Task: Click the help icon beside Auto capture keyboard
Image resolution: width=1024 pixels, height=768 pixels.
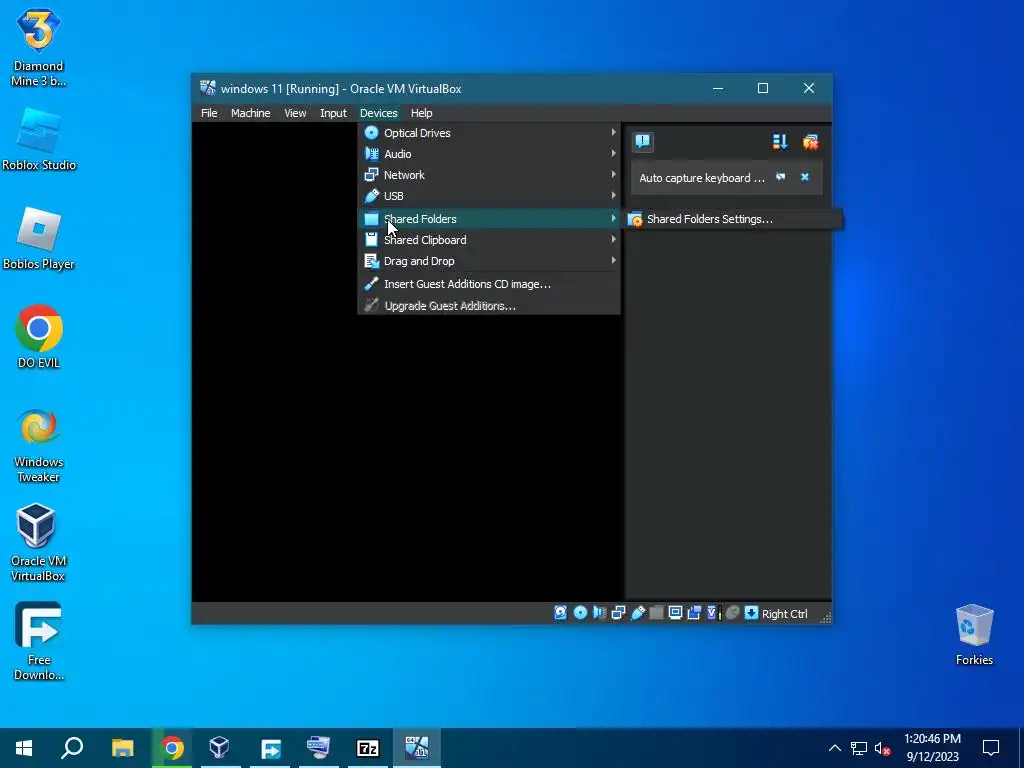Action: point(780,177)
